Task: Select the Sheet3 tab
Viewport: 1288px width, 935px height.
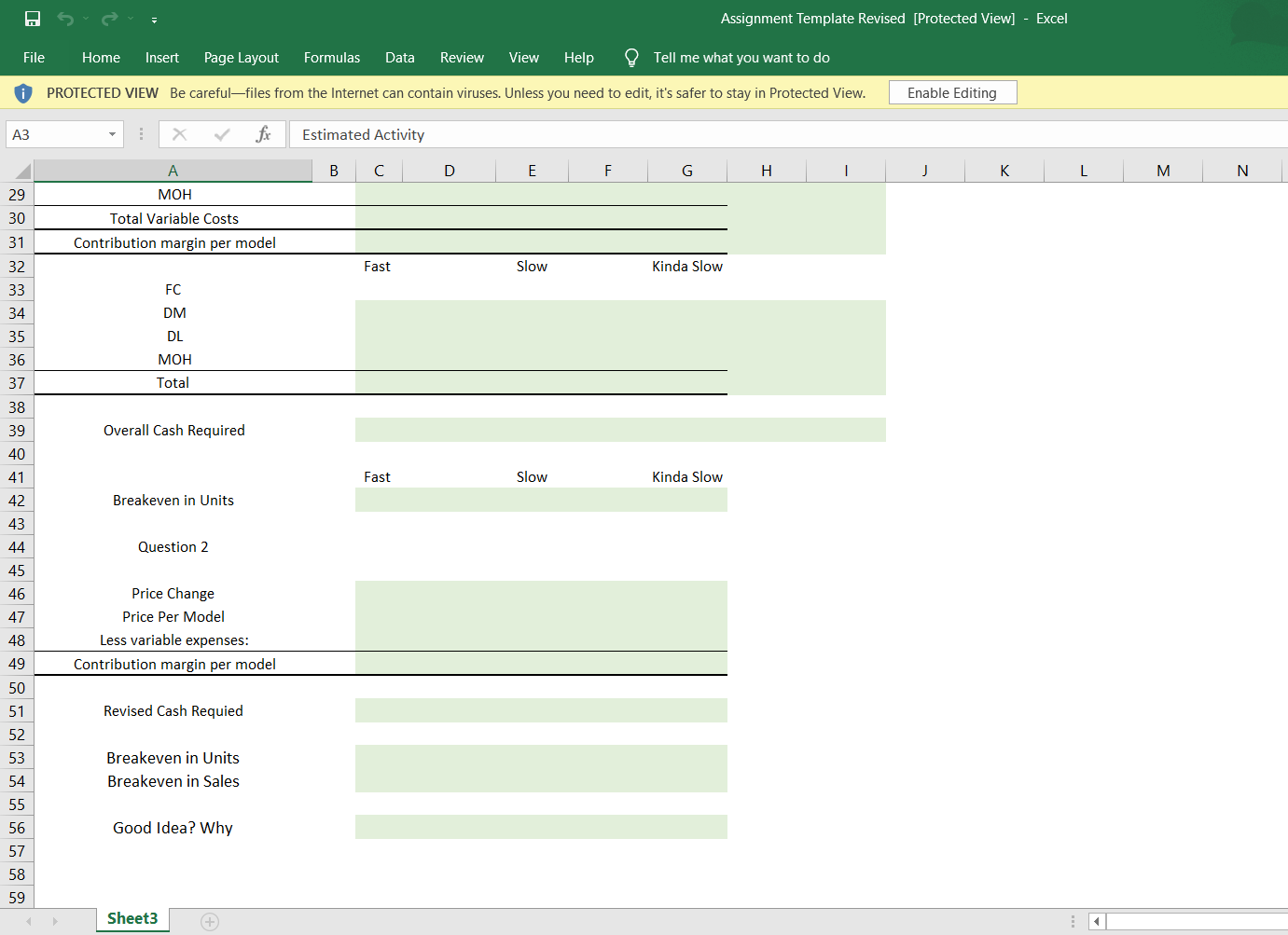Action: pos(132,918)
